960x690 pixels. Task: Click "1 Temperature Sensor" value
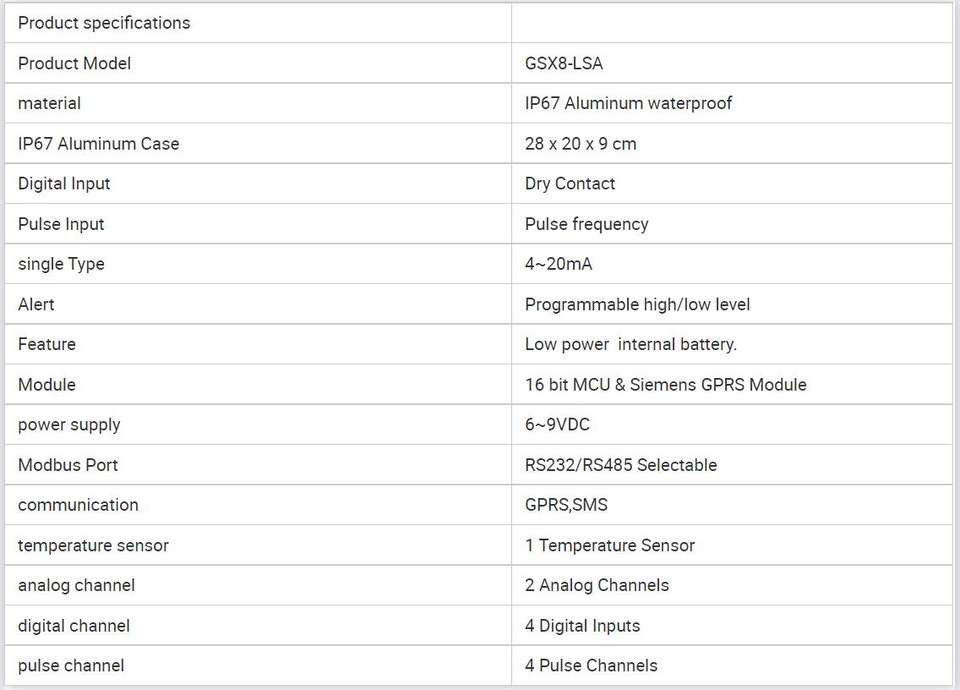point(609,545)
